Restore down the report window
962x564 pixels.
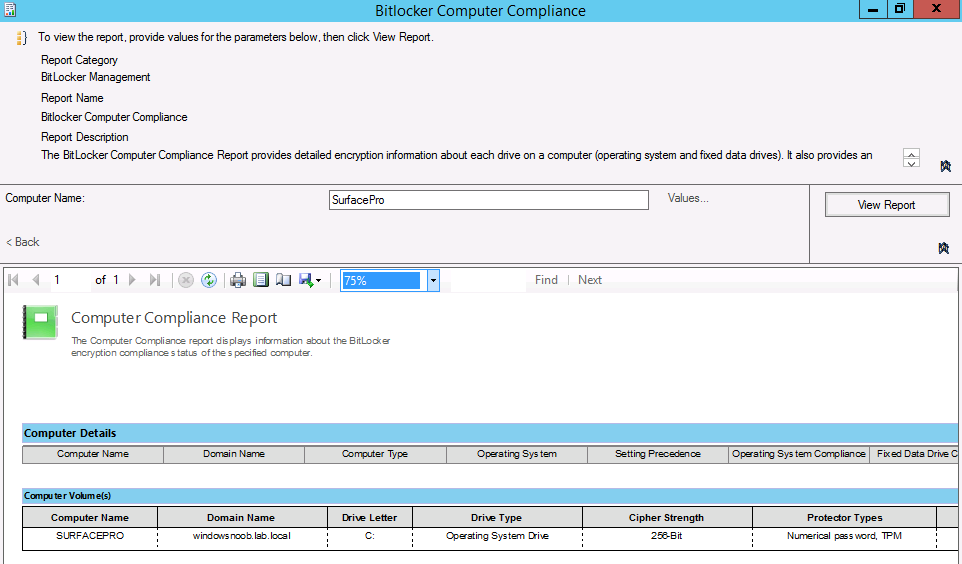pyautogui.click(x=899, y=9)
